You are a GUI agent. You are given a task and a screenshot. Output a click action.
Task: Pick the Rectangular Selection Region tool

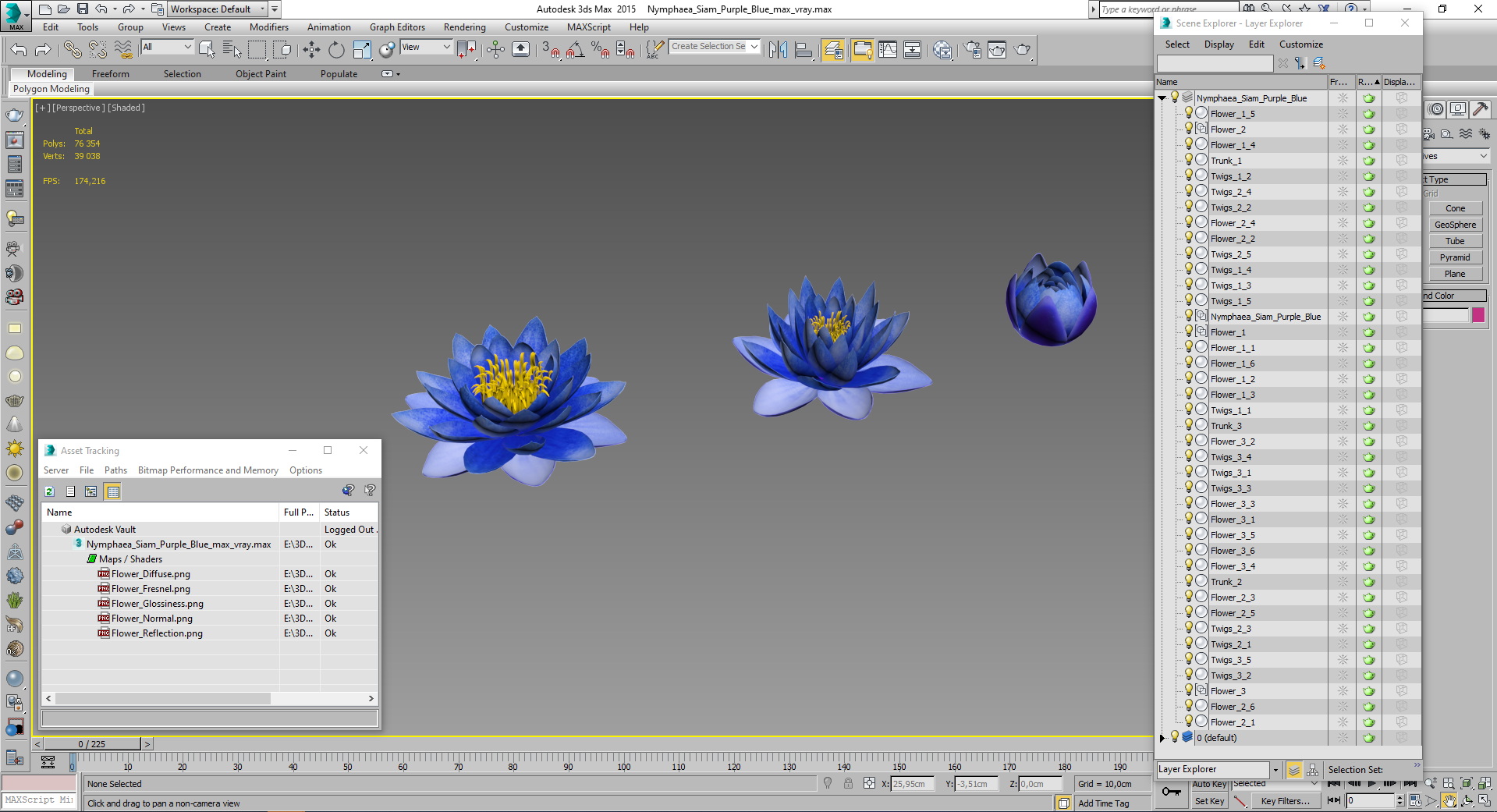point(257,50)
